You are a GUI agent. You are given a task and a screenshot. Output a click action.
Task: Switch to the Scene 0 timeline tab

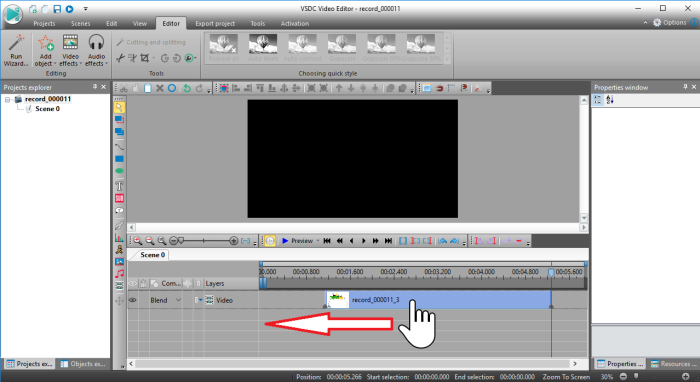(x=152, y=255)
